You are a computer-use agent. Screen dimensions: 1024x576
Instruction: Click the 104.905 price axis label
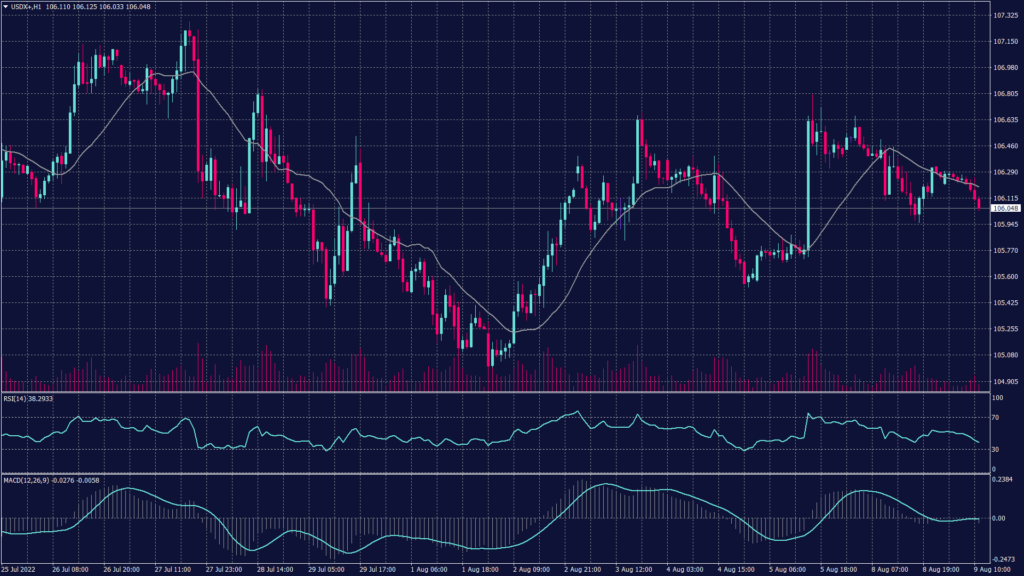click(1005, 381)
